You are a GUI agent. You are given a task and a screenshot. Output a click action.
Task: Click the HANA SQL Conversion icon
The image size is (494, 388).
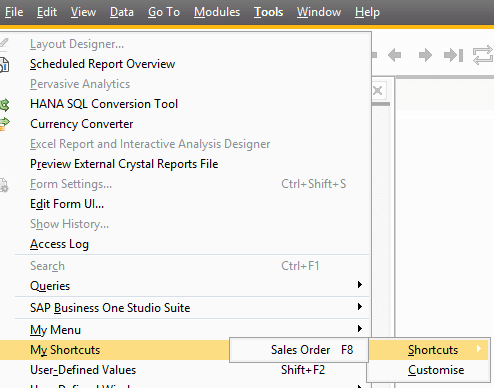point(5,105)
